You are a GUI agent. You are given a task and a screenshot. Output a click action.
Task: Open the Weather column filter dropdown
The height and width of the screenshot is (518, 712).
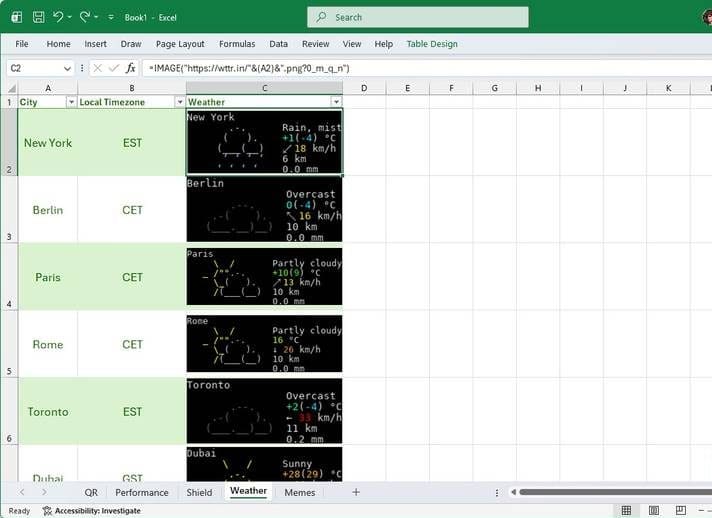point(336,102)
